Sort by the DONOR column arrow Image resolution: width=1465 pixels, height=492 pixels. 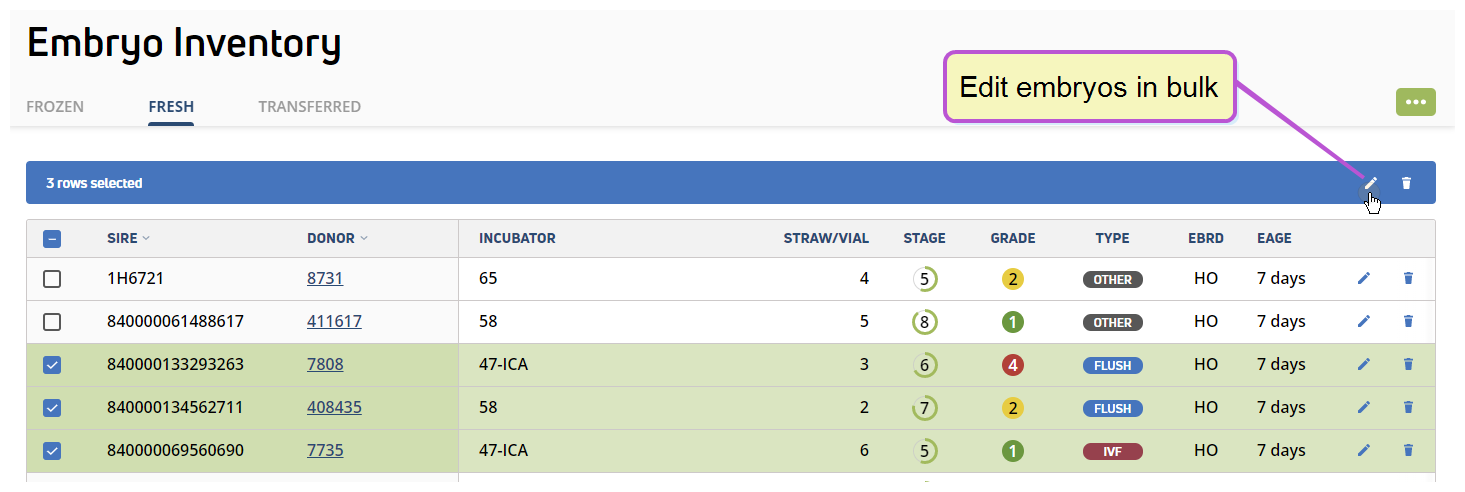(364, 238)
